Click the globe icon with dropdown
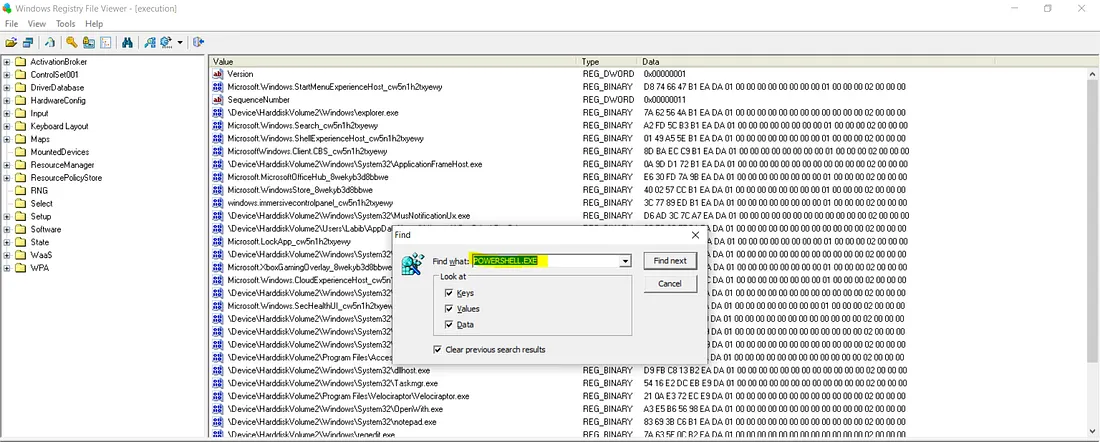The image size is (1100, 442). (167, 42)
